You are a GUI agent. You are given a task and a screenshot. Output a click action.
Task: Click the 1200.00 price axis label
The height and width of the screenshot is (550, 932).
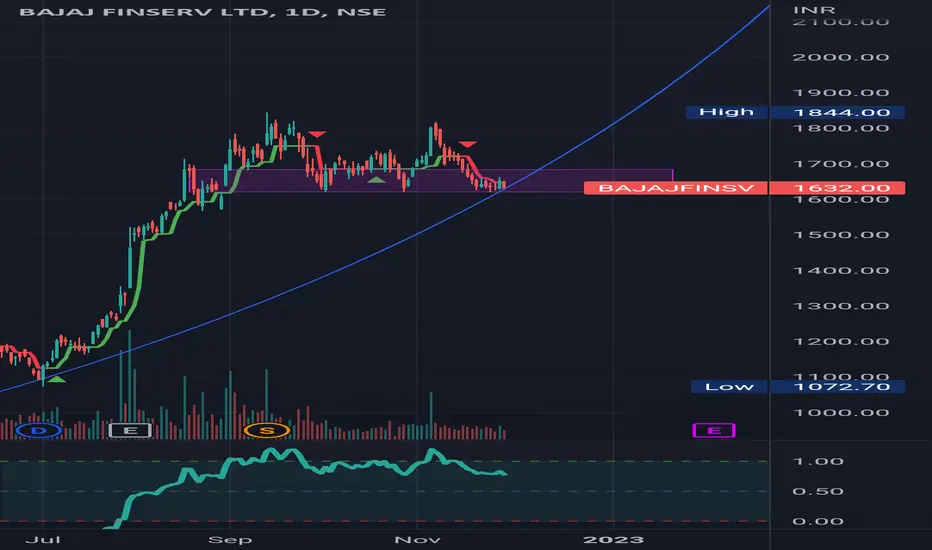pos(840,341)
